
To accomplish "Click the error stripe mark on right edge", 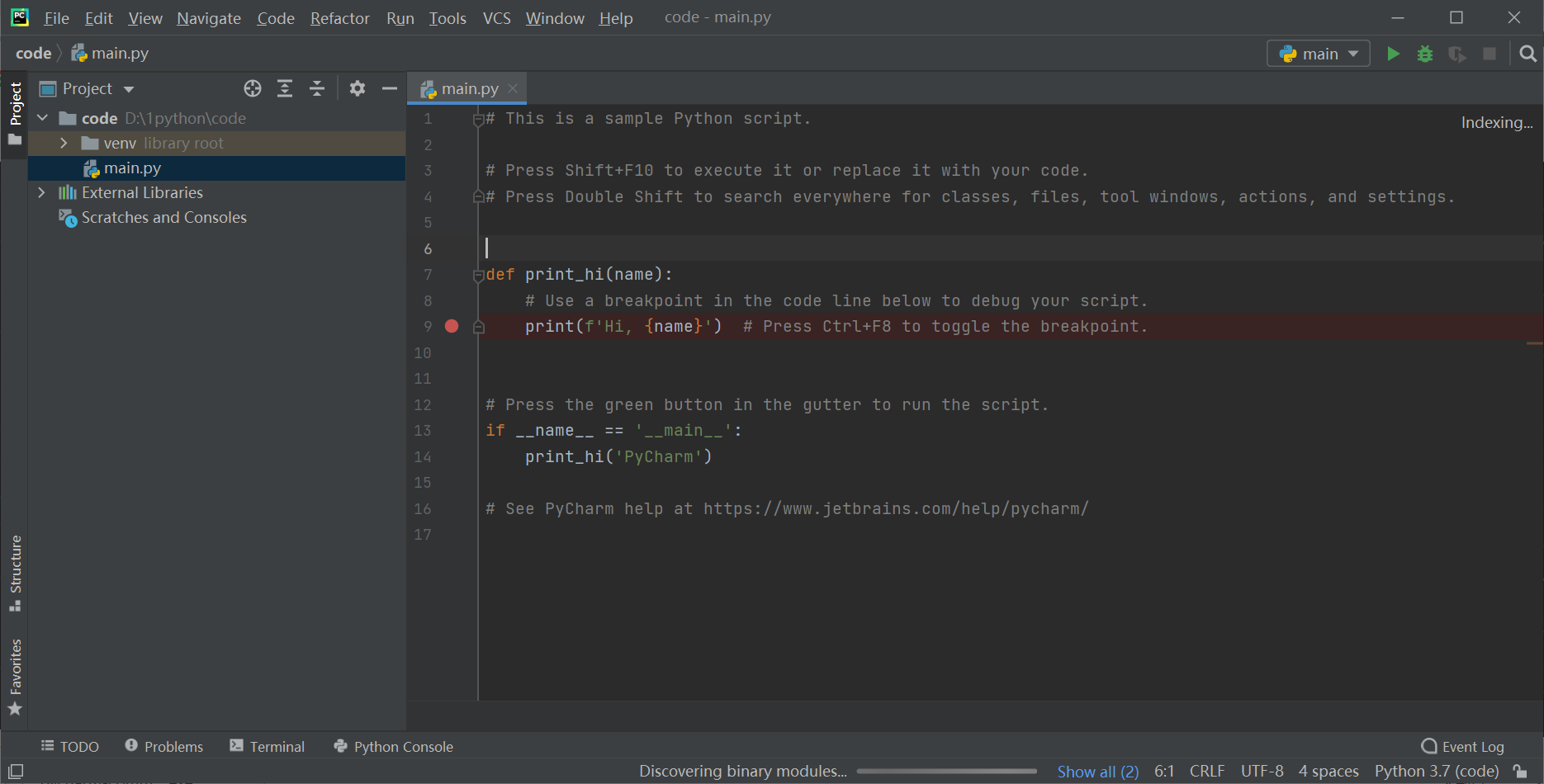I will (1535, 343).
